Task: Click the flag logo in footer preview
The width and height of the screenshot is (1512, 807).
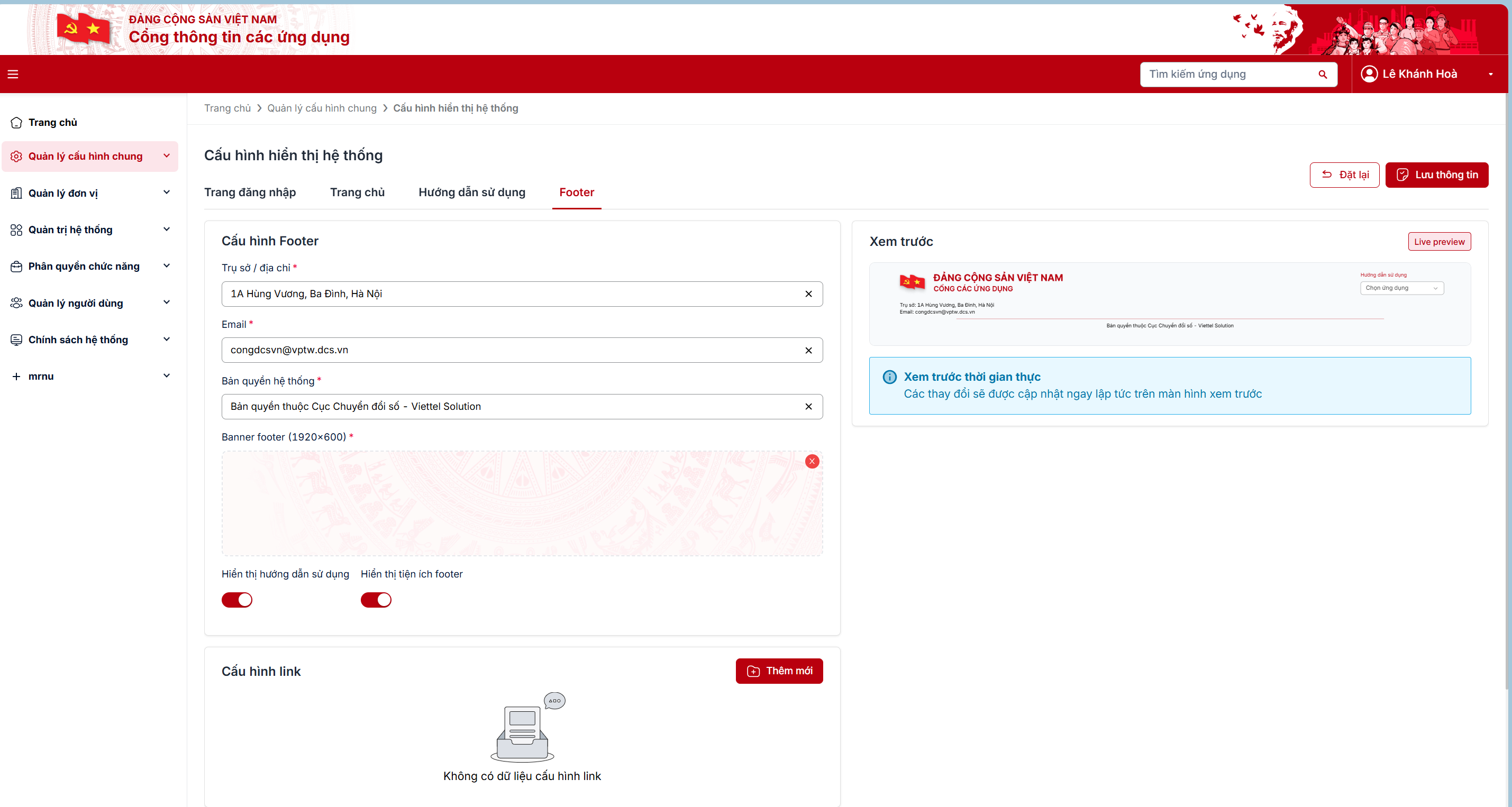Action: [912, 282]
